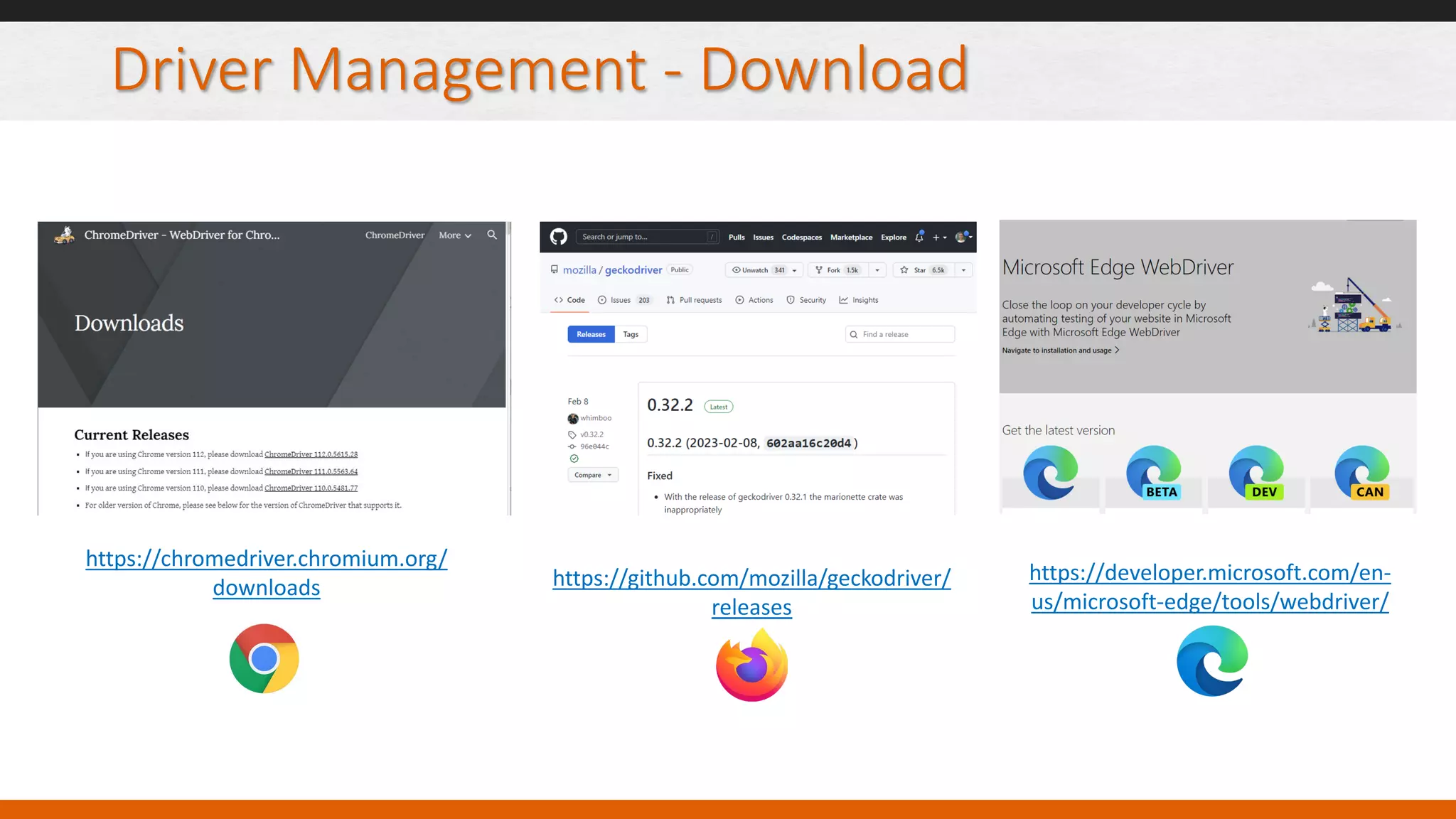Click the ChromeDriver site logo icon
Screen dimensions: 1456x819
65,235
